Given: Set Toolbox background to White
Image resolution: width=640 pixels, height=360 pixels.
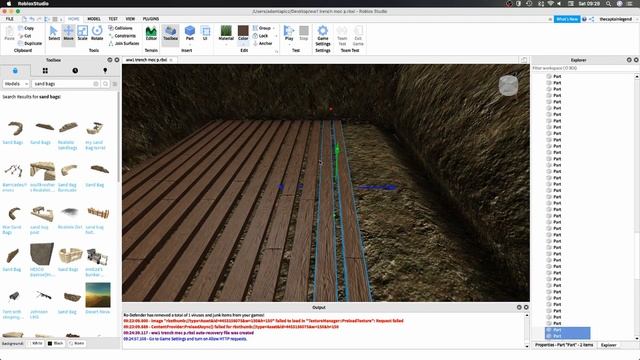Looking at the screenshot, I should (35, 343).
